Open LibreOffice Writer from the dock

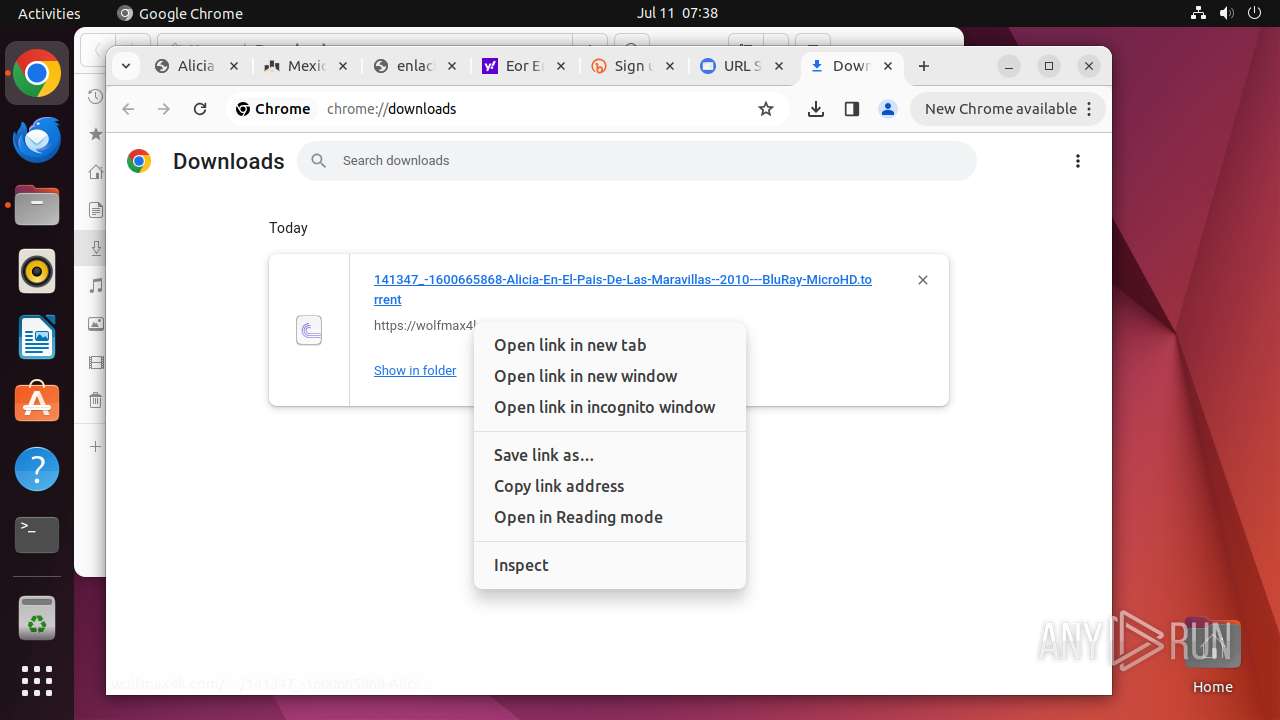point(37,337)
